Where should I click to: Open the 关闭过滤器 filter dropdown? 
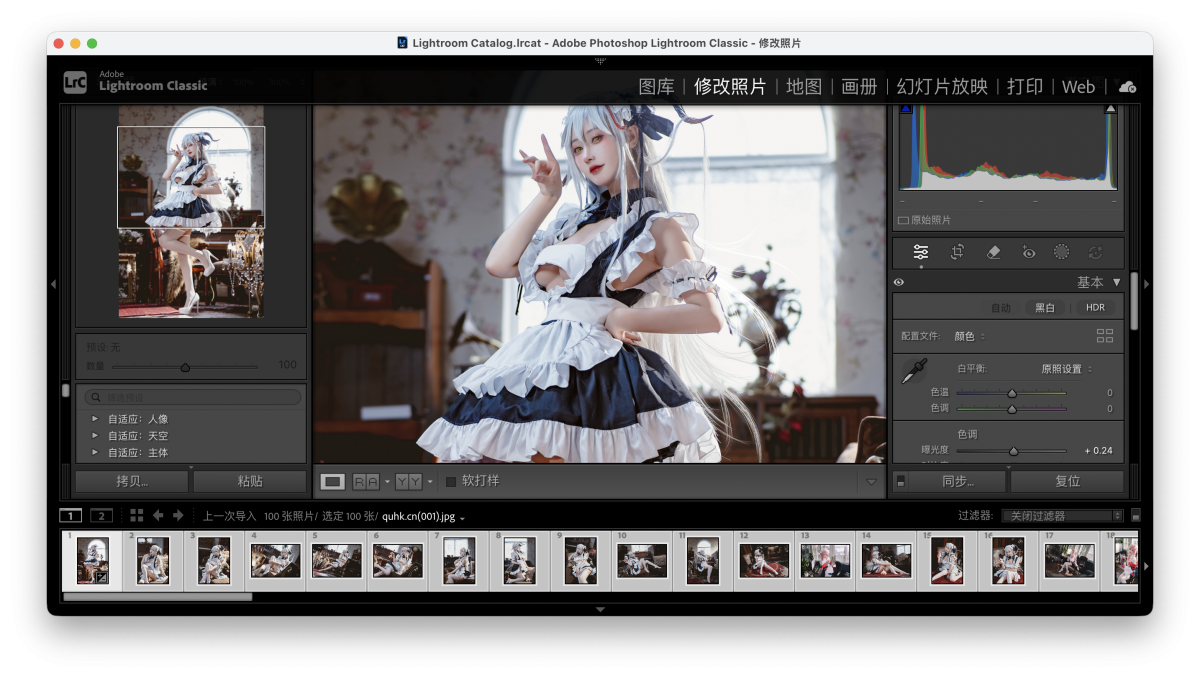point(1062,516)
